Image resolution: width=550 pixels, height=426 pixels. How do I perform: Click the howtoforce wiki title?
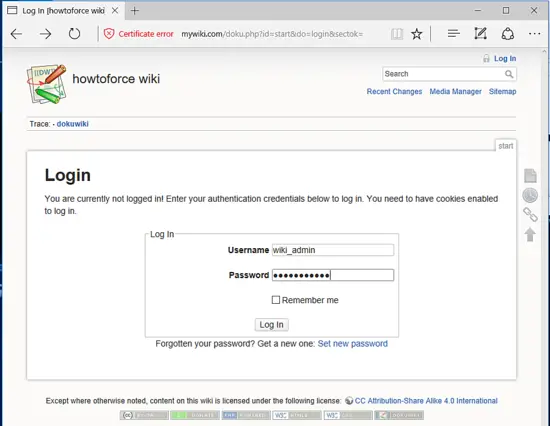(116, 79)
